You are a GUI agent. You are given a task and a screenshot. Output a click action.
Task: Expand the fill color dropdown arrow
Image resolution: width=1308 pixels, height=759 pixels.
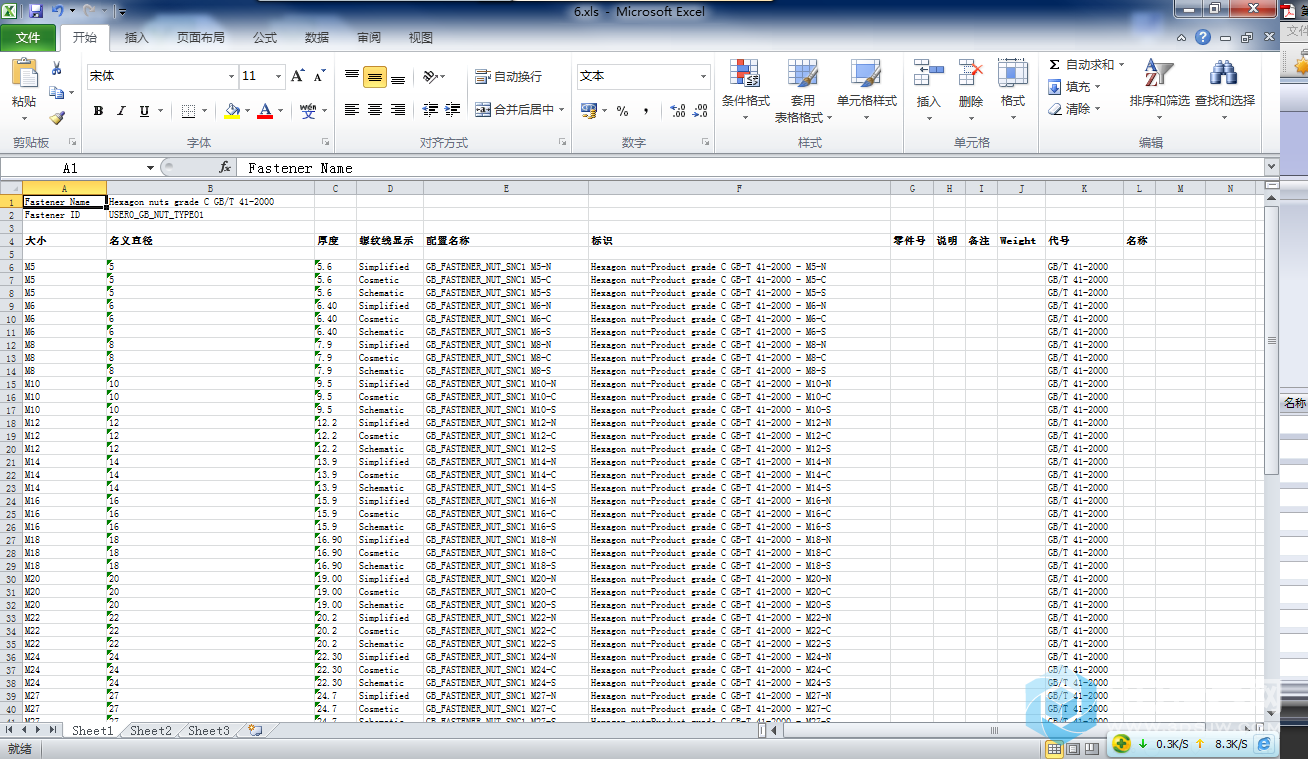[246, 111]
